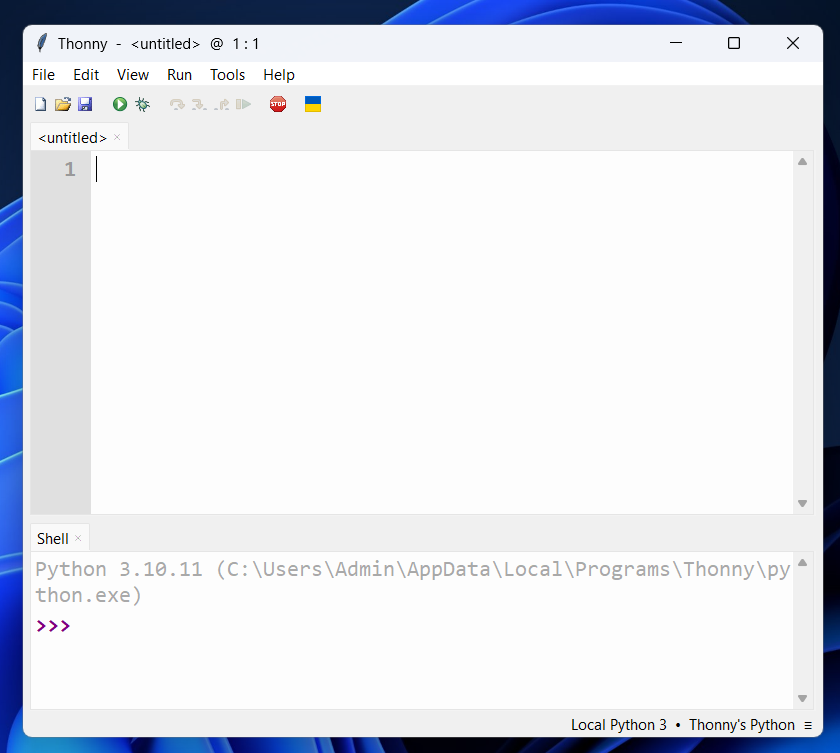Save the file with floppy disk icon
Image resolution: width=840 pixels, height=753 pixels.
[x=85, y=104]
